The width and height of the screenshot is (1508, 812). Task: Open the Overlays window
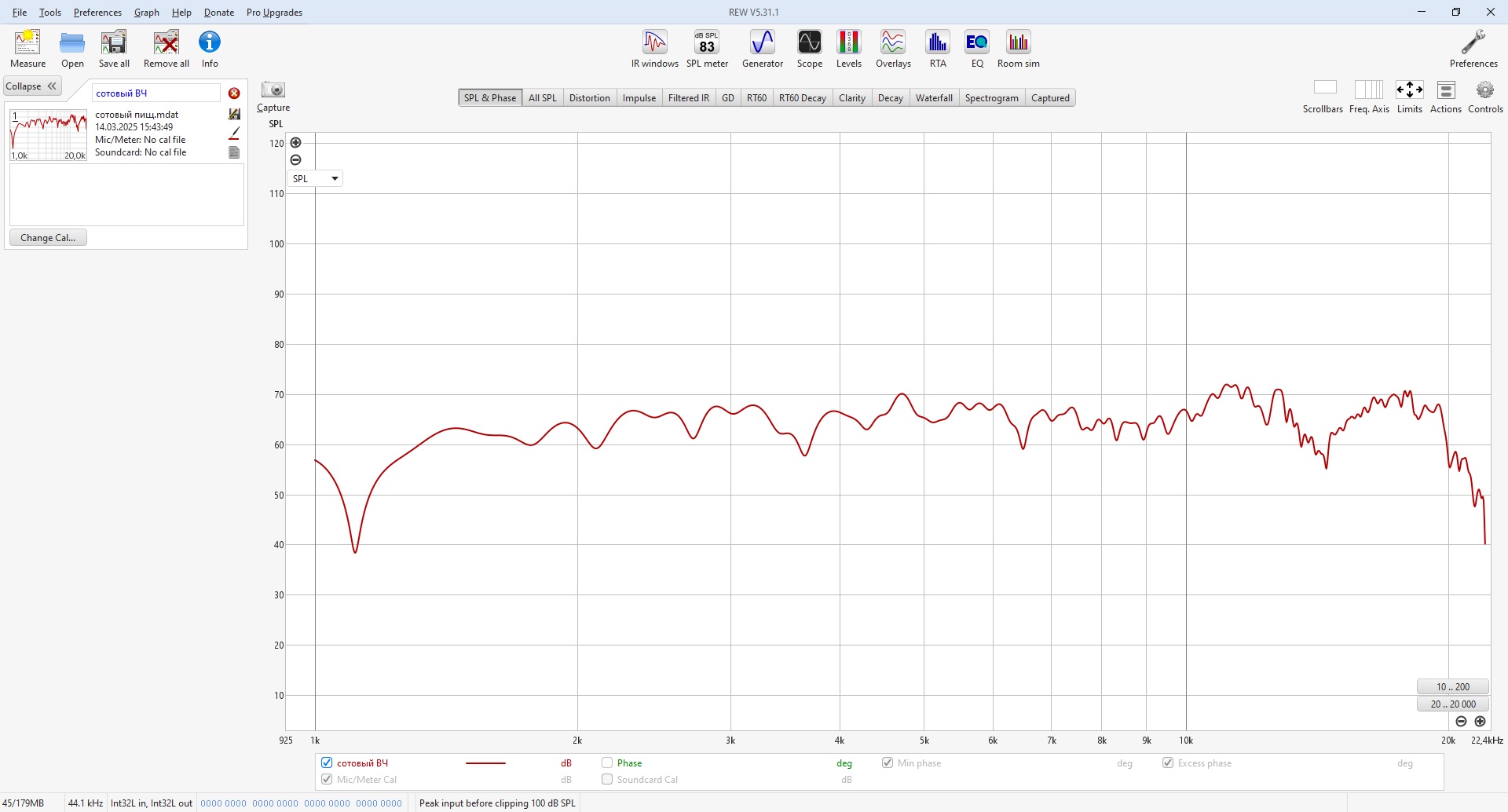coord(893,49)
